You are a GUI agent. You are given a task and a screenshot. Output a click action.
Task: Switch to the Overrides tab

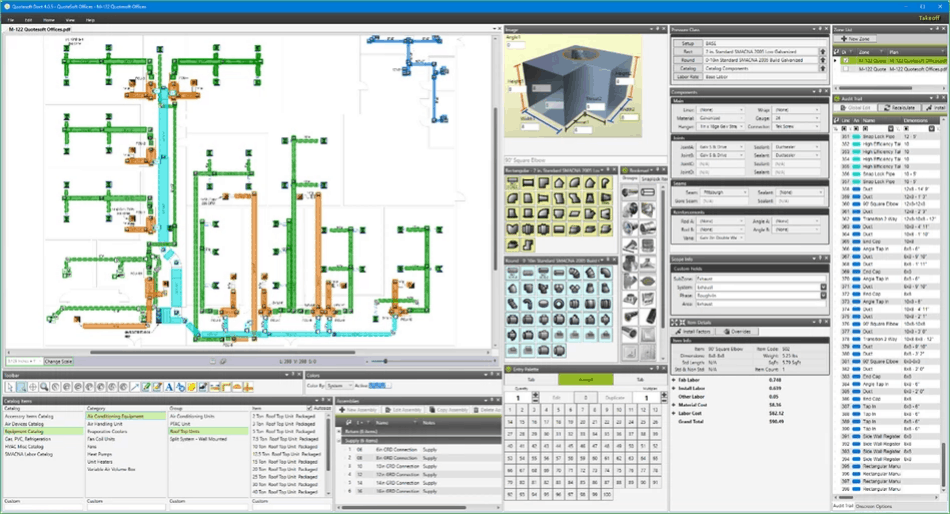737,330
